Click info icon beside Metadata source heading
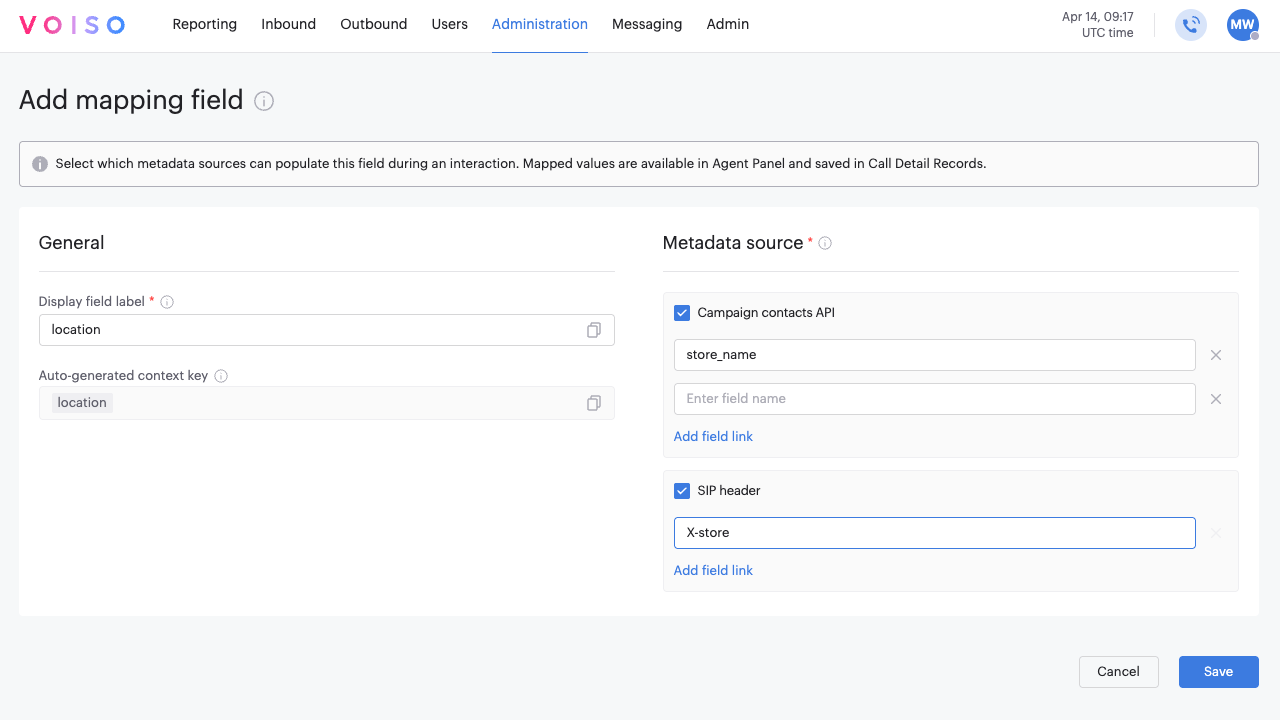The width and height of the screenshot is (1280, 720). [825, 243]
